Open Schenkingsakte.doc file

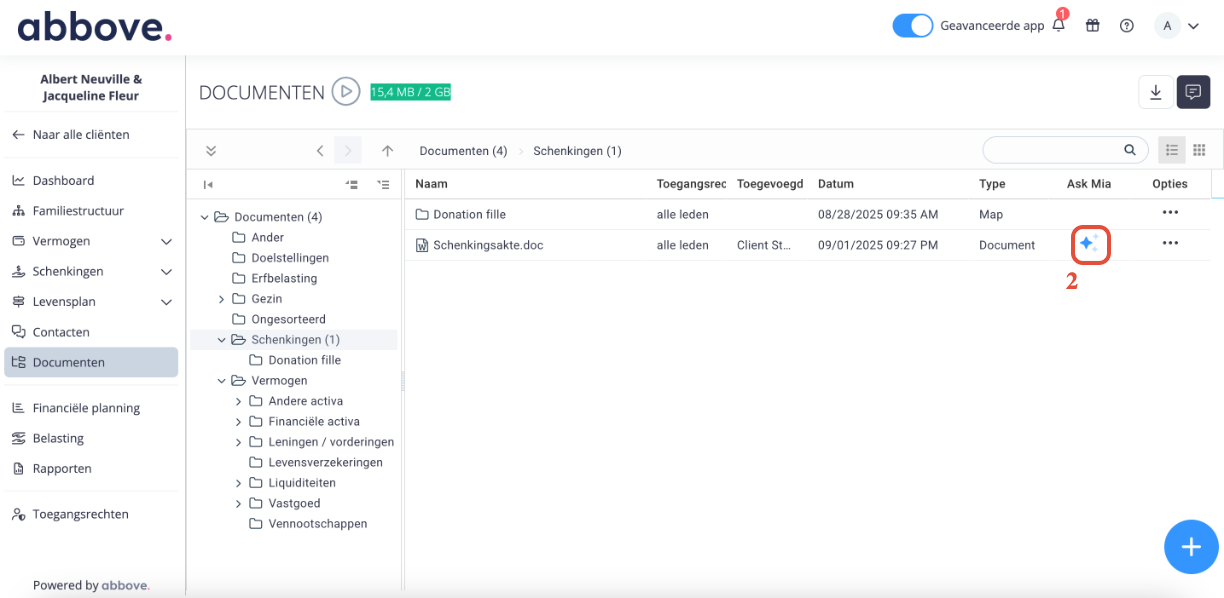point(487,245)
